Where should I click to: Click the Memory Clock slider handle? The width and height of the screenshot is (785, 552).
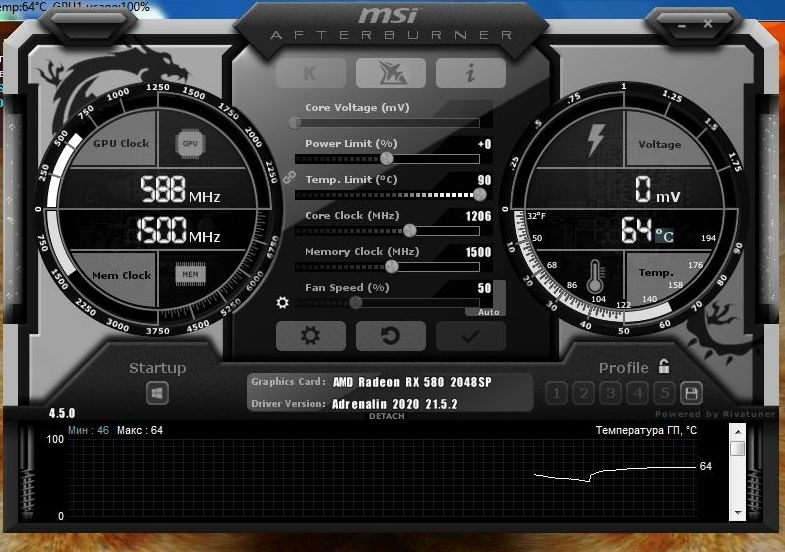click(392, 266)
